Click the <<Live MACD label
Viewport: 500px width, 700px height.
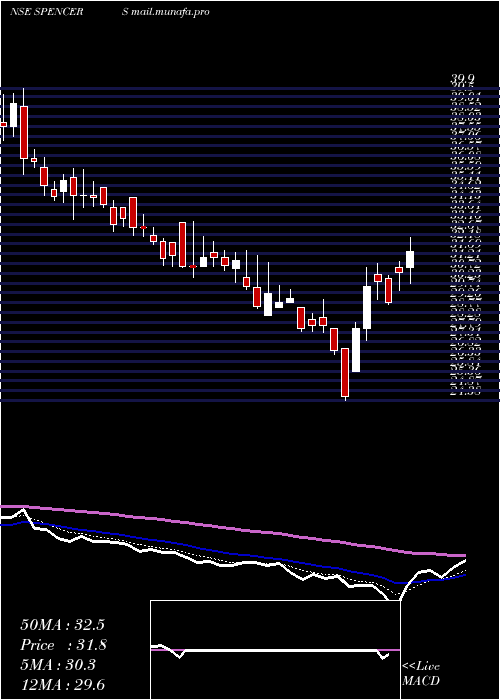[x=421, y=674]
